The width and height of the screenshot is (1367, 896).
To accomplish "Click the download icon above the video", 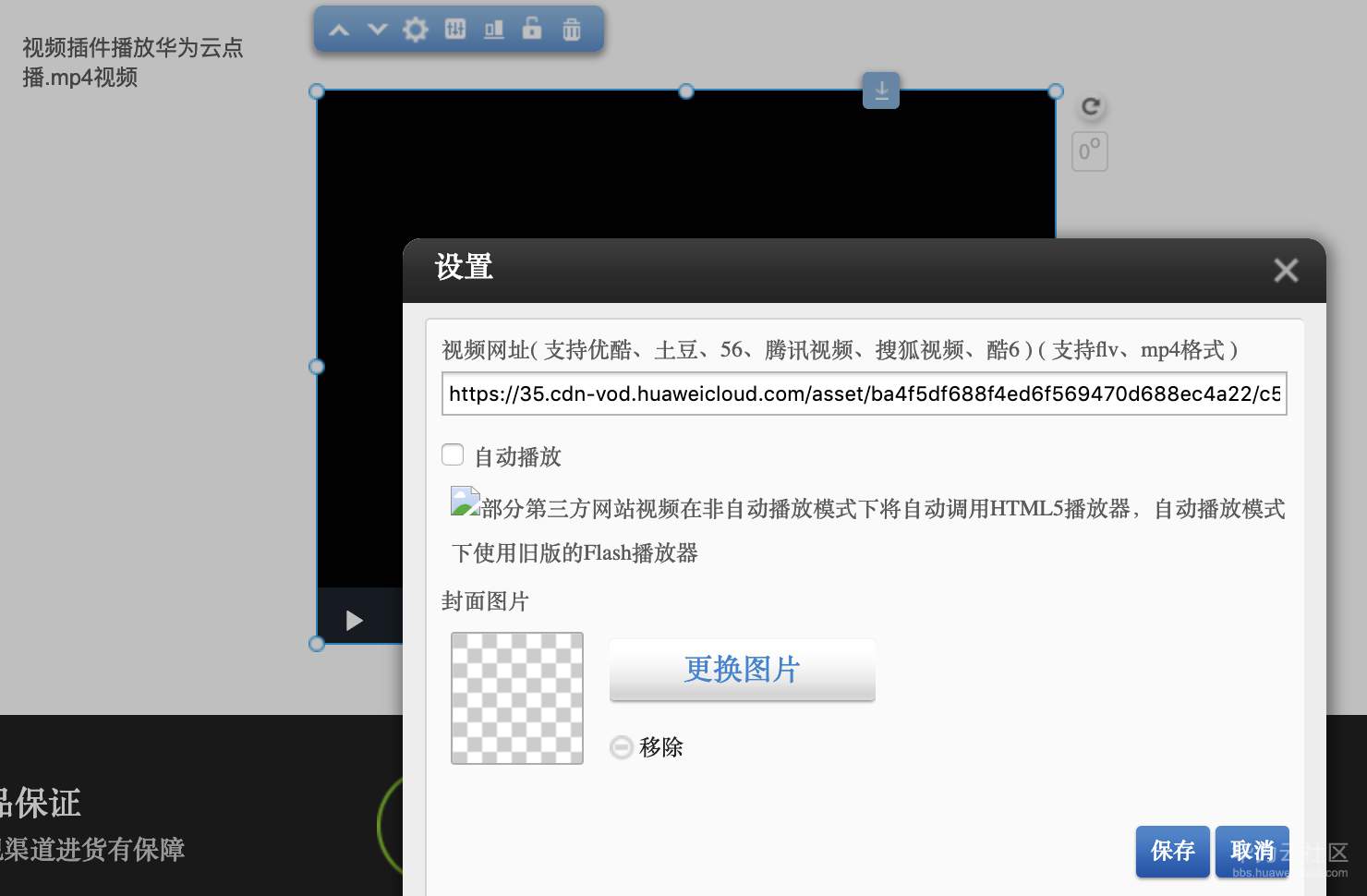I will point(880,91).
